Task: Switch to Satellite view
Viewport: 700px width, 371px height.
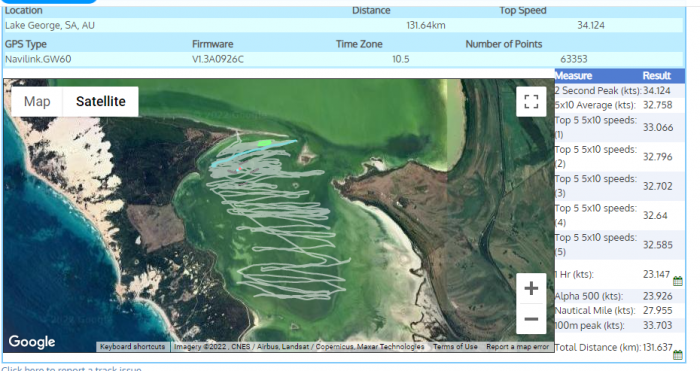Action: click(x=100, y=102)
